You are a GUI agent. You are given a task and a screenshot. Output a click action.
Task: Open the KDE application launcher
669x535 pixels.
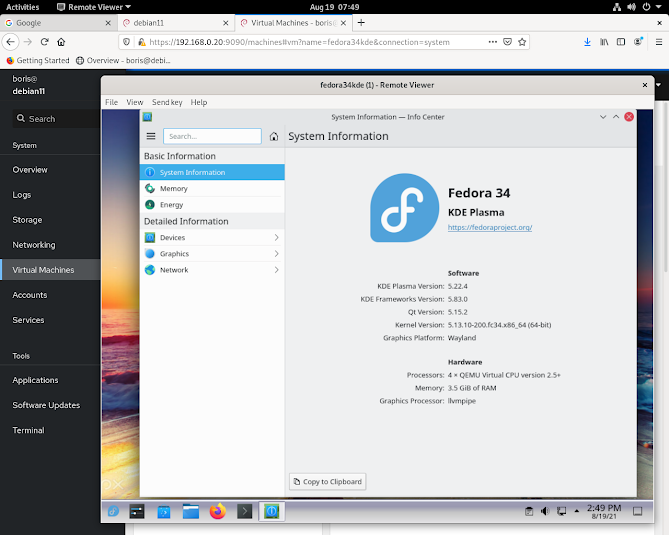click(x=113, y=511)
